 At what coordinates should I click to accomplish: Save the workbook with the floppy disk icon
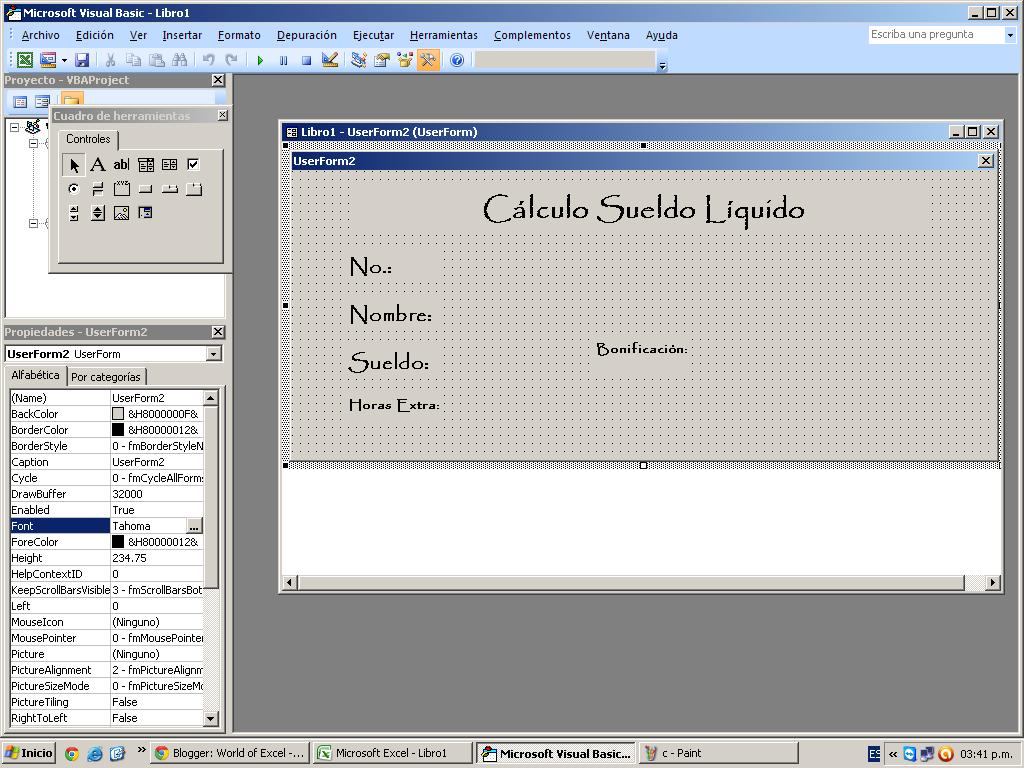tap(82, 60)
